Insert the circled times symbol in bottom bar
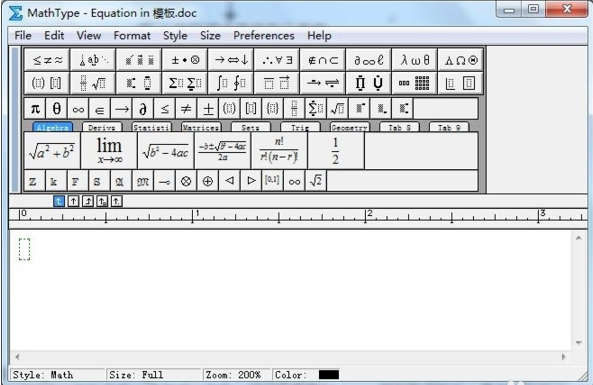 [186, 181]
